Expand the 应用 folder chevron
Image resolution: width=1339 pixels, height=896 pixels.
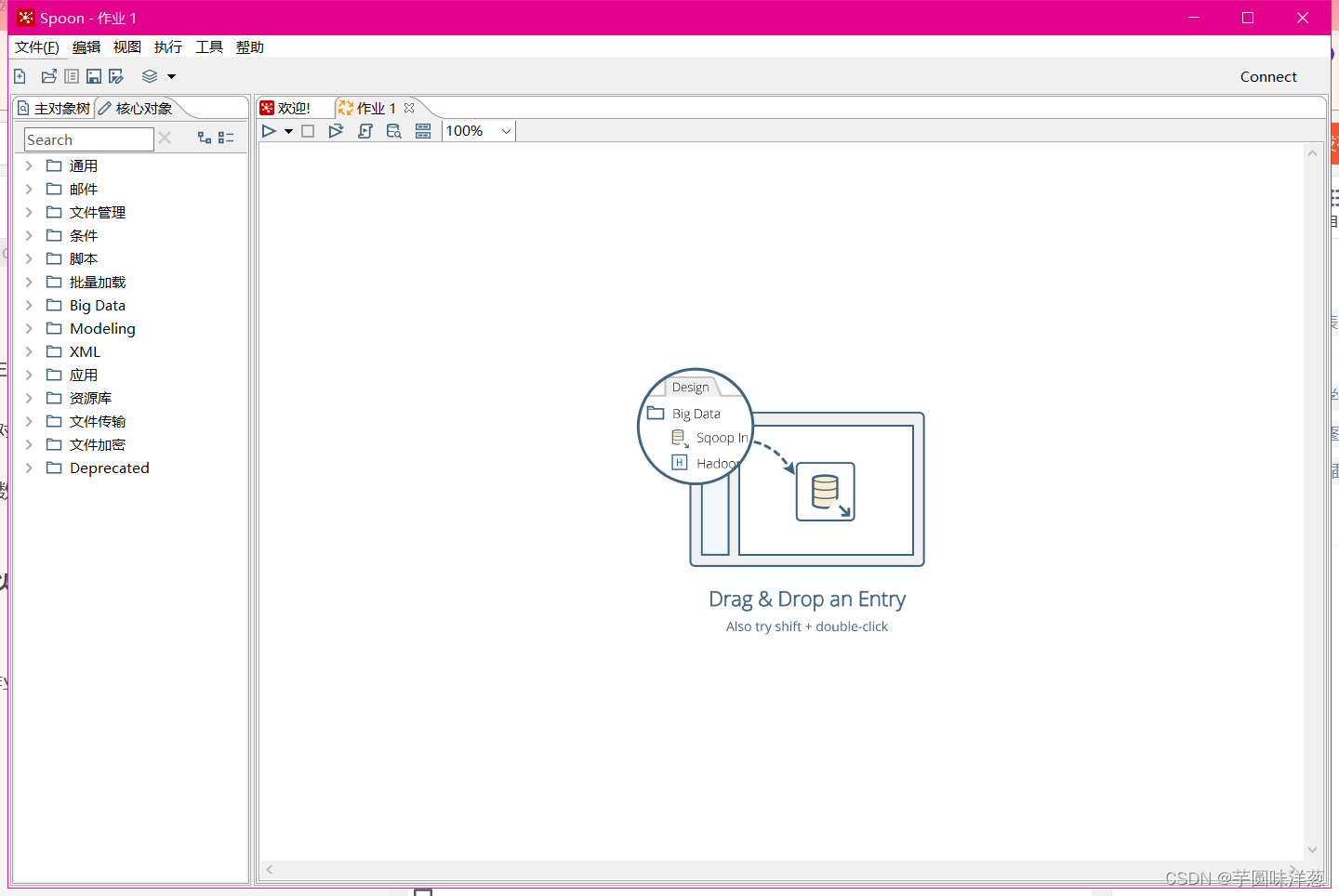29,375
